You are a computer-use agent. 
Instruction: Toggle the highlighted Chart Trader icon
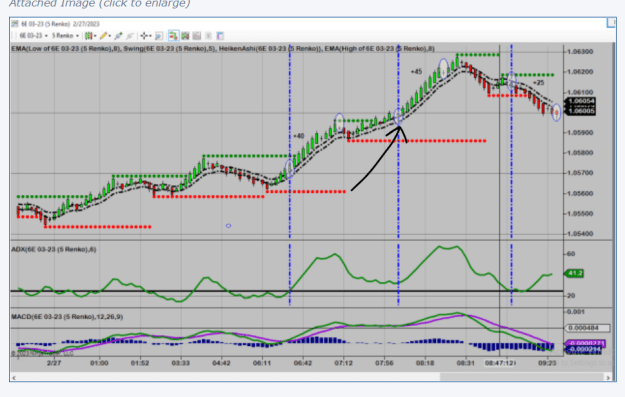173,36
